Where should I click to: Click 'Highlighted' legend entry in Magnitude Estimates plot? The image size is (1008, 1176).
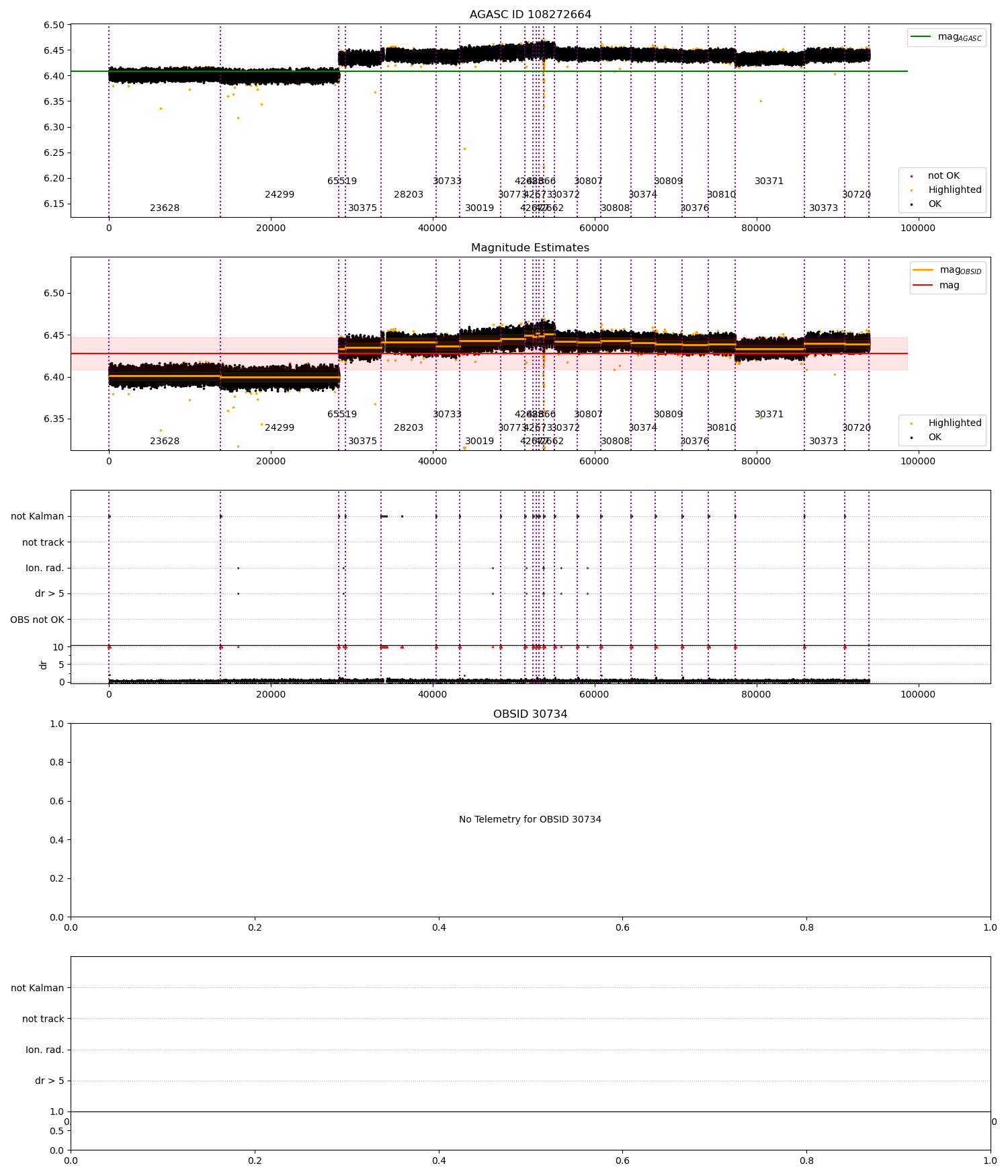[946, 423]
